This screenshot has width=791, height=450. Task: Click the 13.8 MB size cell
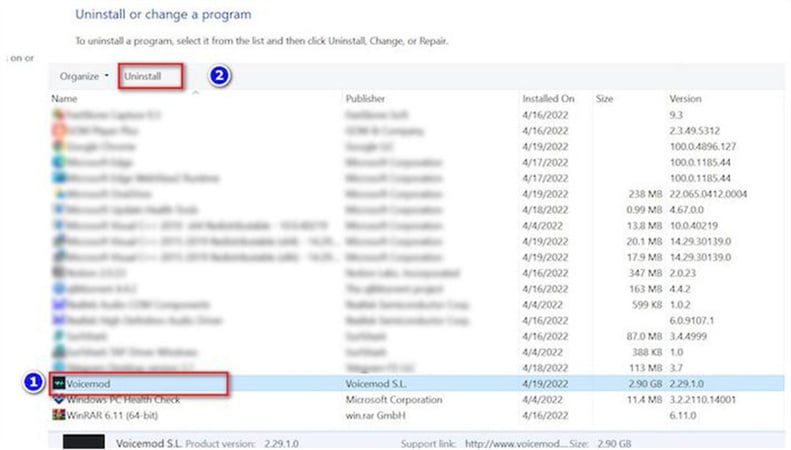coord(644,226)
